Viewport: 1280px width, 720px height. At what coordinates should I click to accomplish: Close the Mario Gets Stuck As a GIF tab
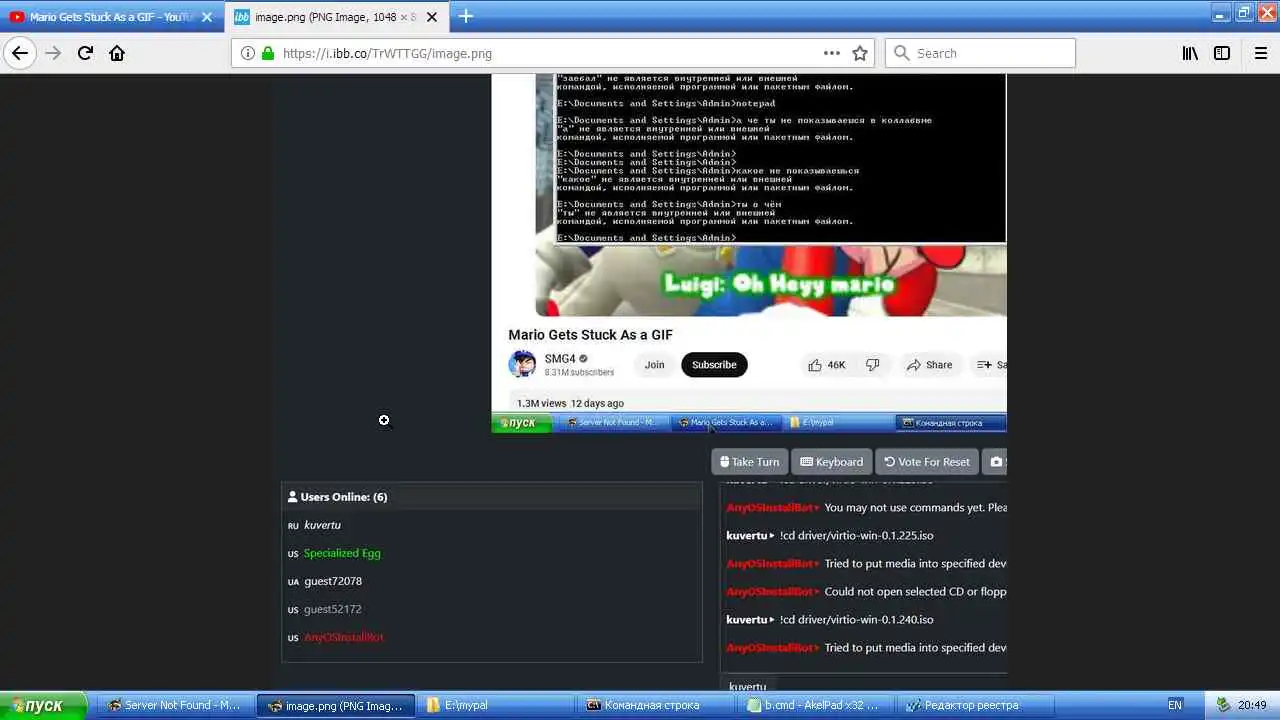pos(207,17)
